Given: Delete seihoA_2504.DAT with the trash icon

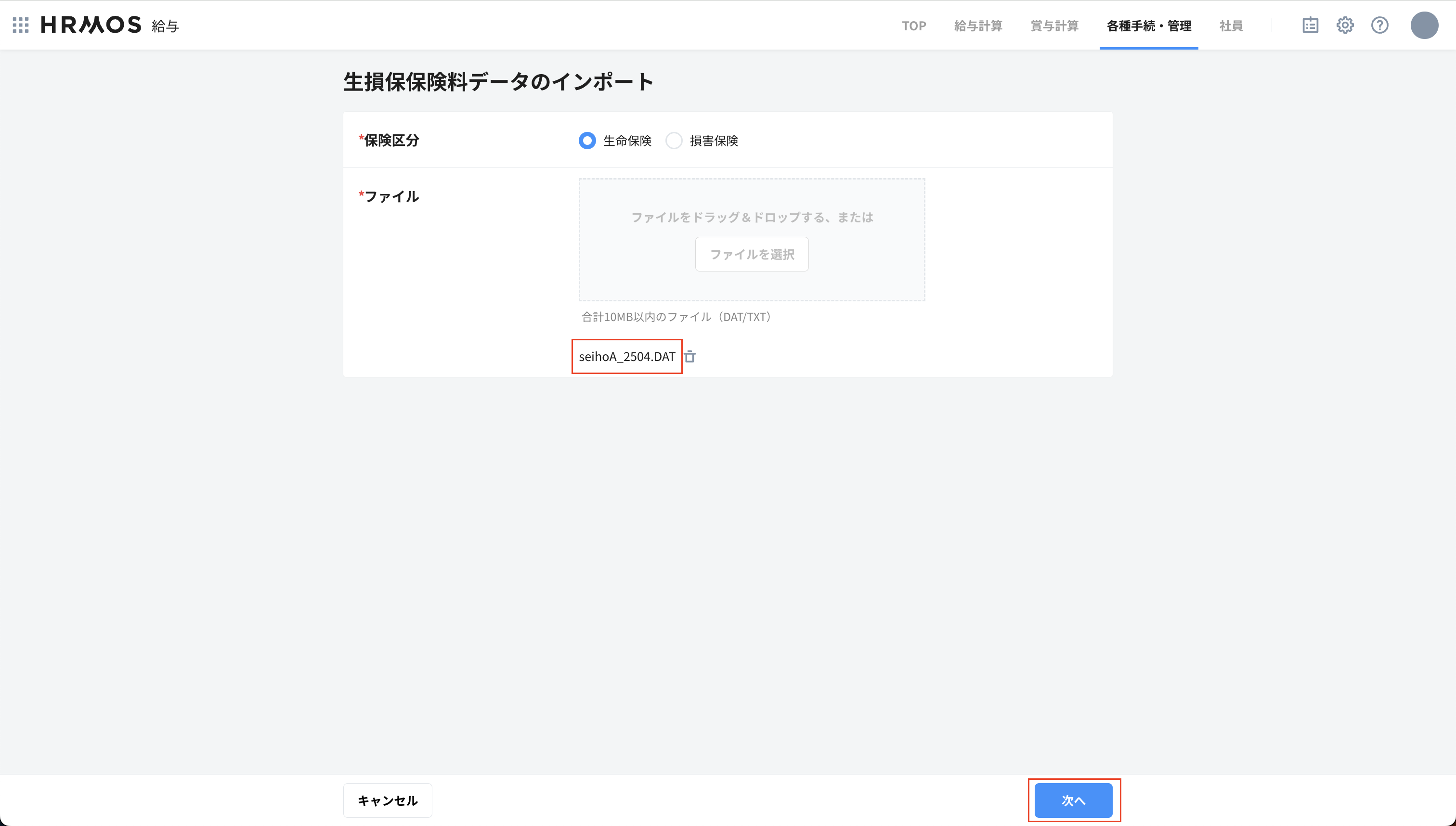Looking at the screenshot, I should tap(690, 356).
